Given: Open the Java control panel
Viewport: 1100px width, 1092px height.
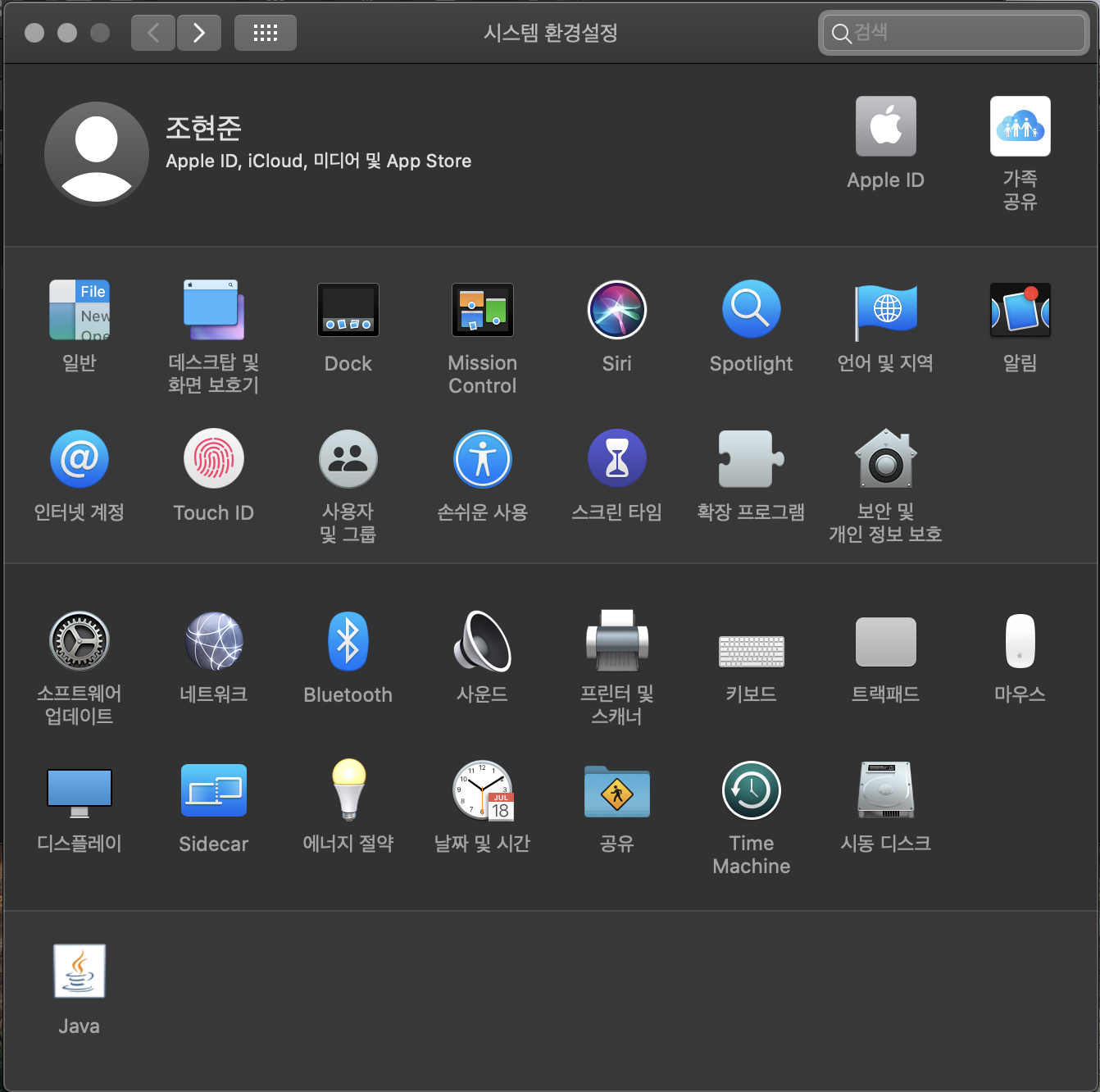Looking at the screenshot, I should tap(80, 971).
